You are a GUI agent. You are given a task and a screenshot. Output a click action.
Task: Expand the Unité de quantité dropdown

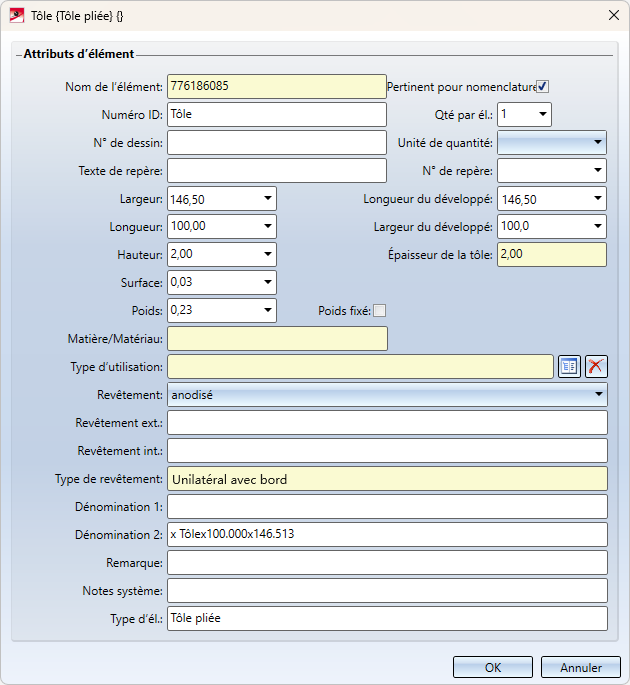click(x=597, y=142)
